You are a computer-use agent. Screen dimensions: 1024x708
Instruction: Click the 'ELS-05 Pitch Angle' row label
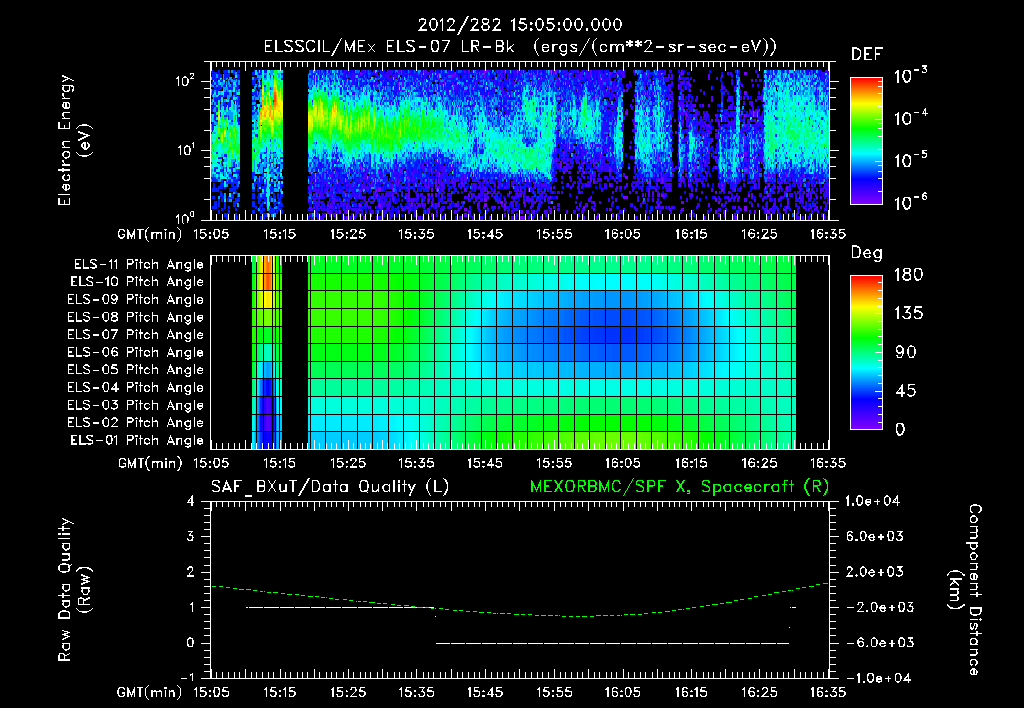[x=136, y=370]
